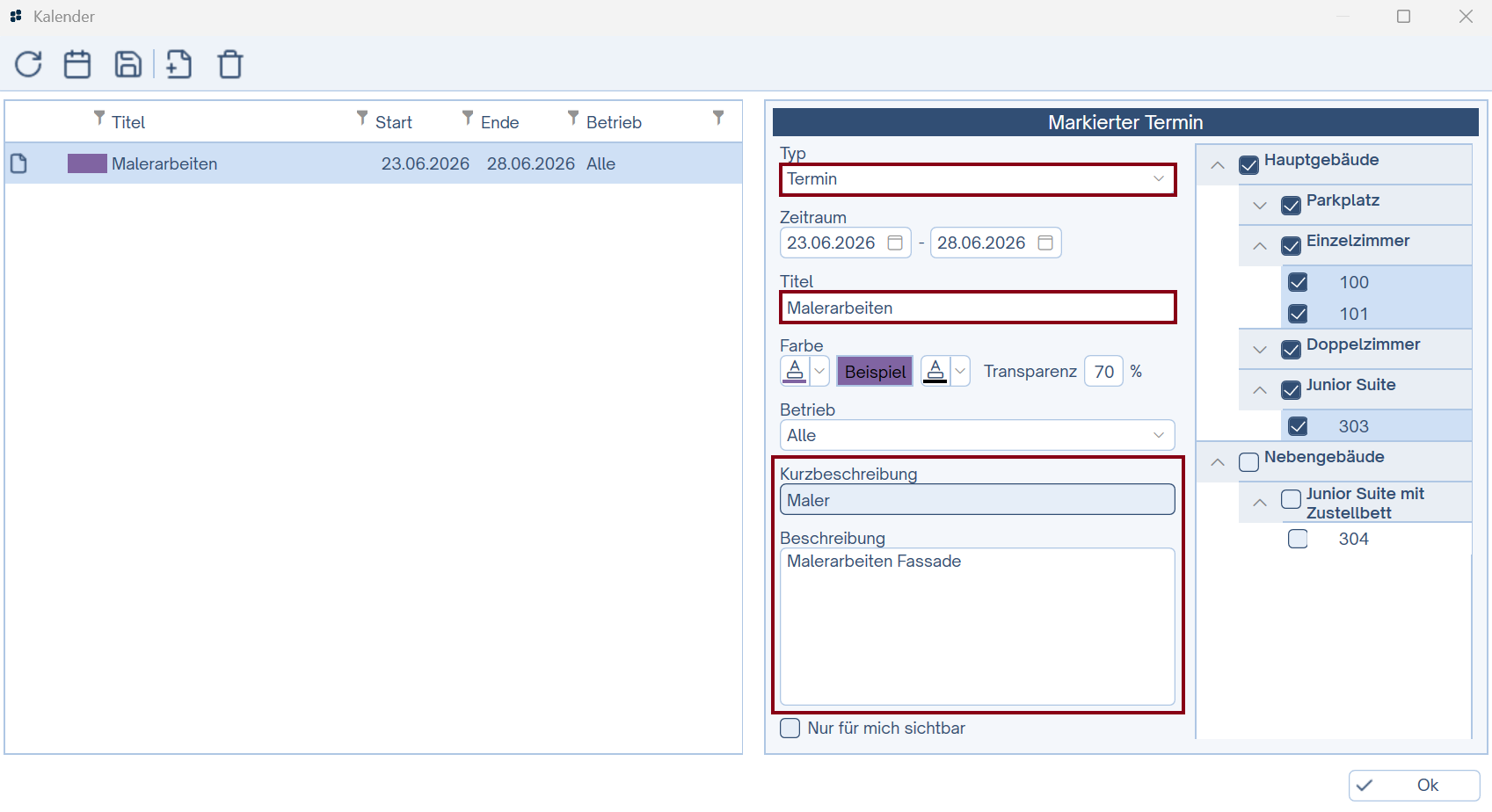The image size is (1492, 812).
Task: Open end date calendar picker
Action: (1045, 243)
